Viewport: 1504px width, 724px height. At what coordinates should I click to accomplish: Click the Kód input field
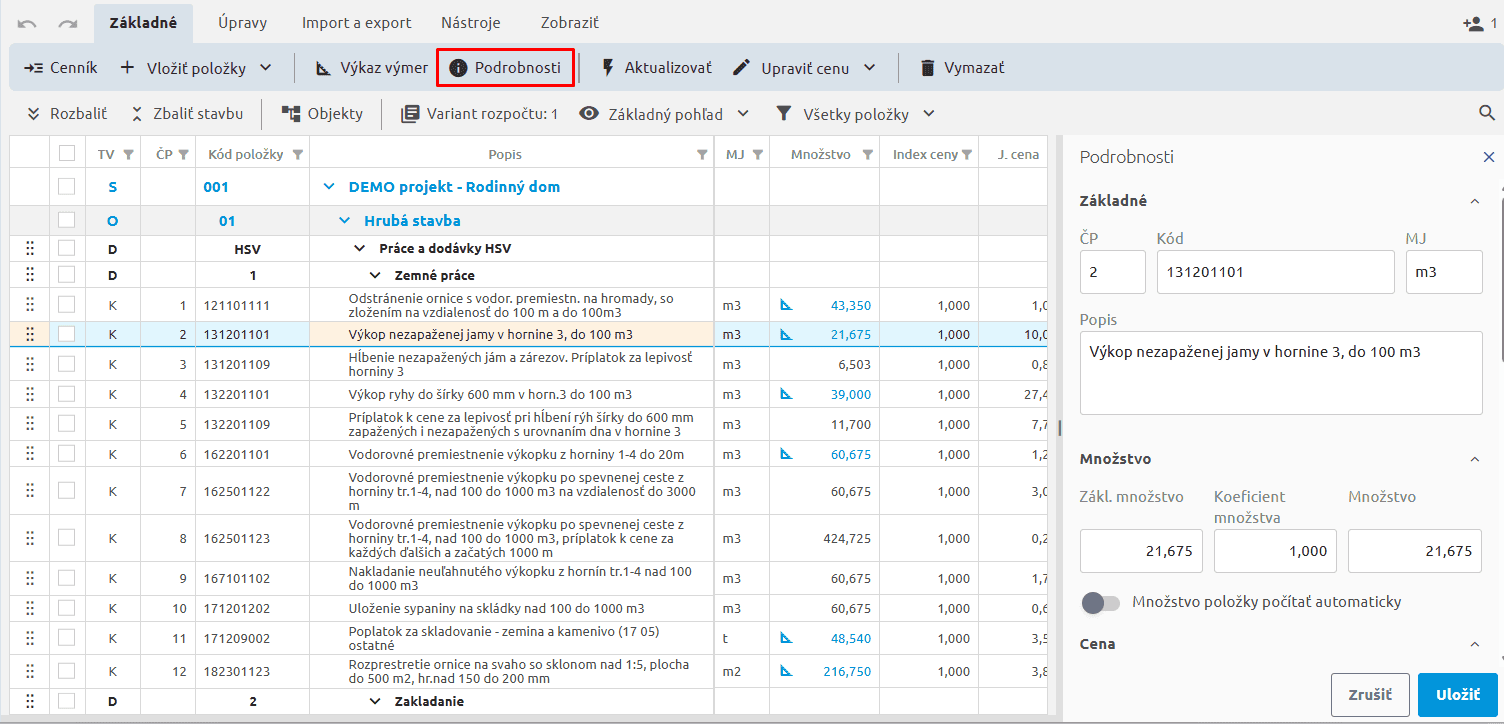pyautogui.click(x=1275, y=272)
